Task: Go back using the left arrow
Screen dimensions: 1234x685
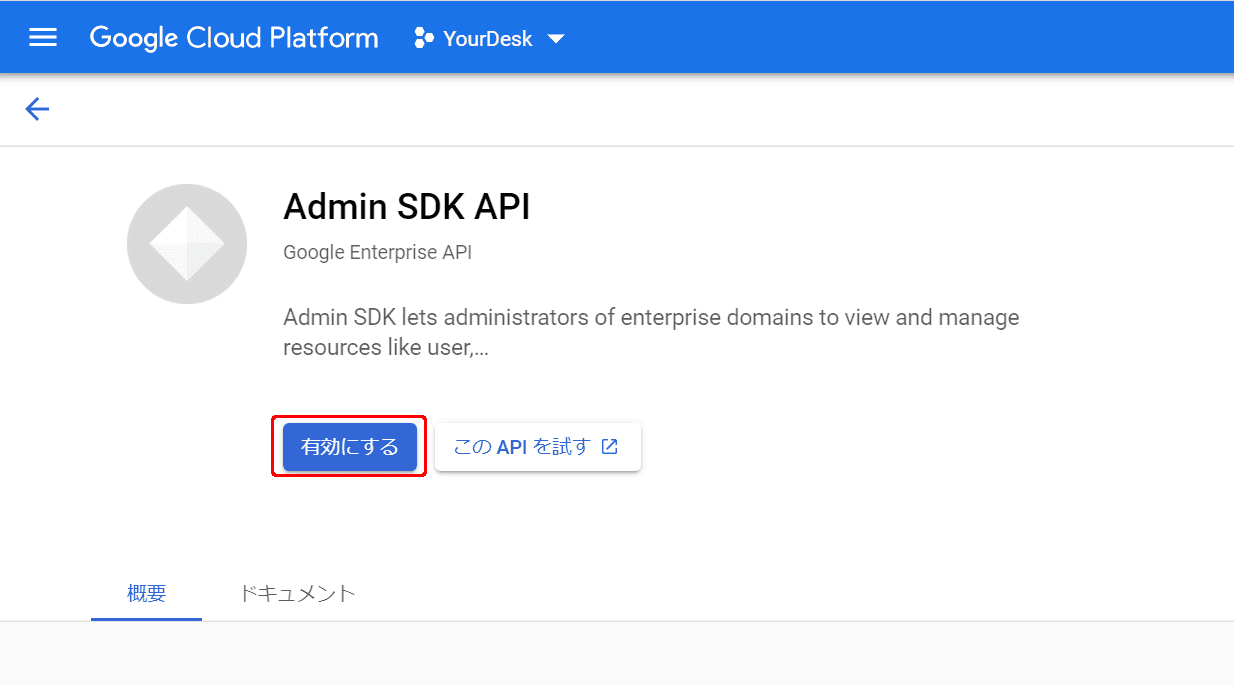Action: coord(37,109)
